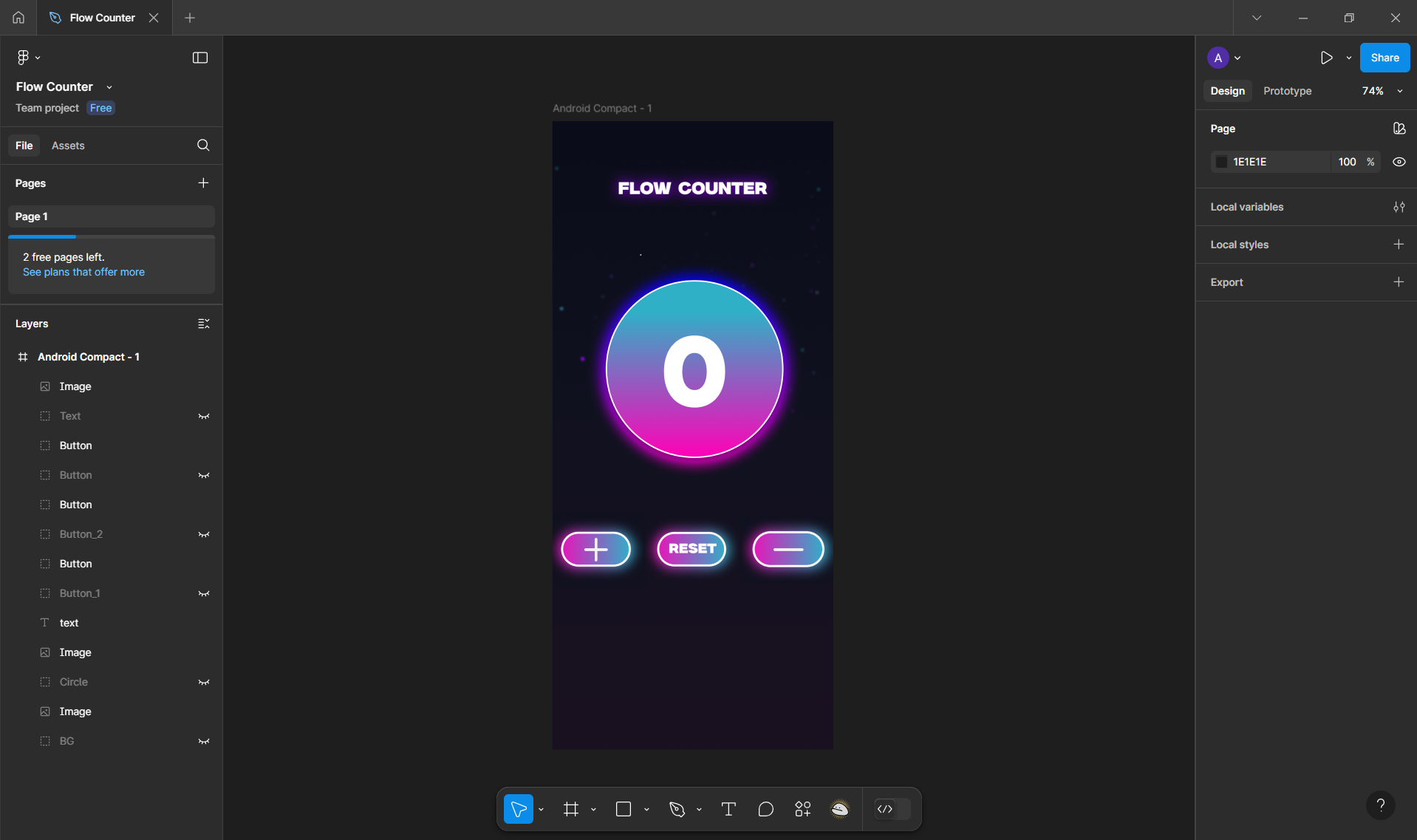This screenshot has height=840, width=1417.
Task: Show the hidden Circle layer
Action: (204, 682)
